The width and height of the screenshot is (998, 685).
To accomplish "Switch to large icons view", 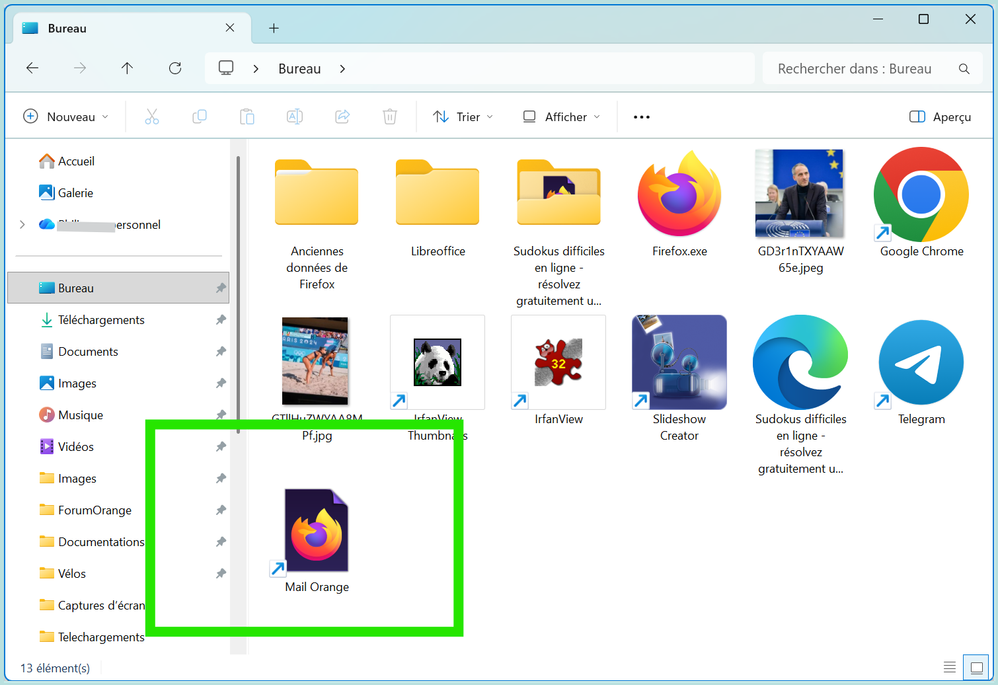I will [973, 667].
